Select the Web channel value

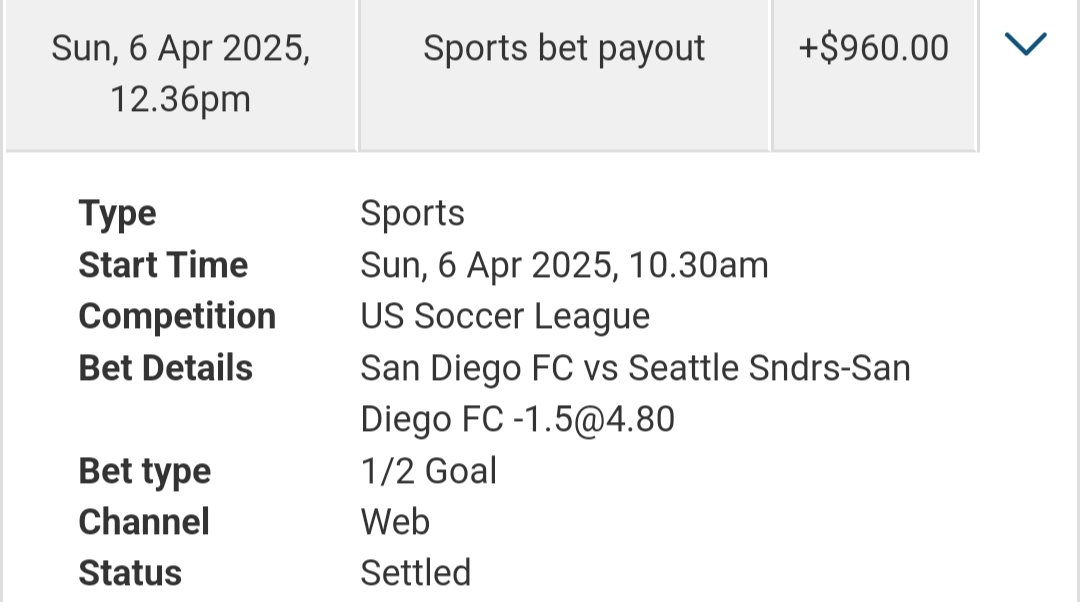(x=395, y=522)
